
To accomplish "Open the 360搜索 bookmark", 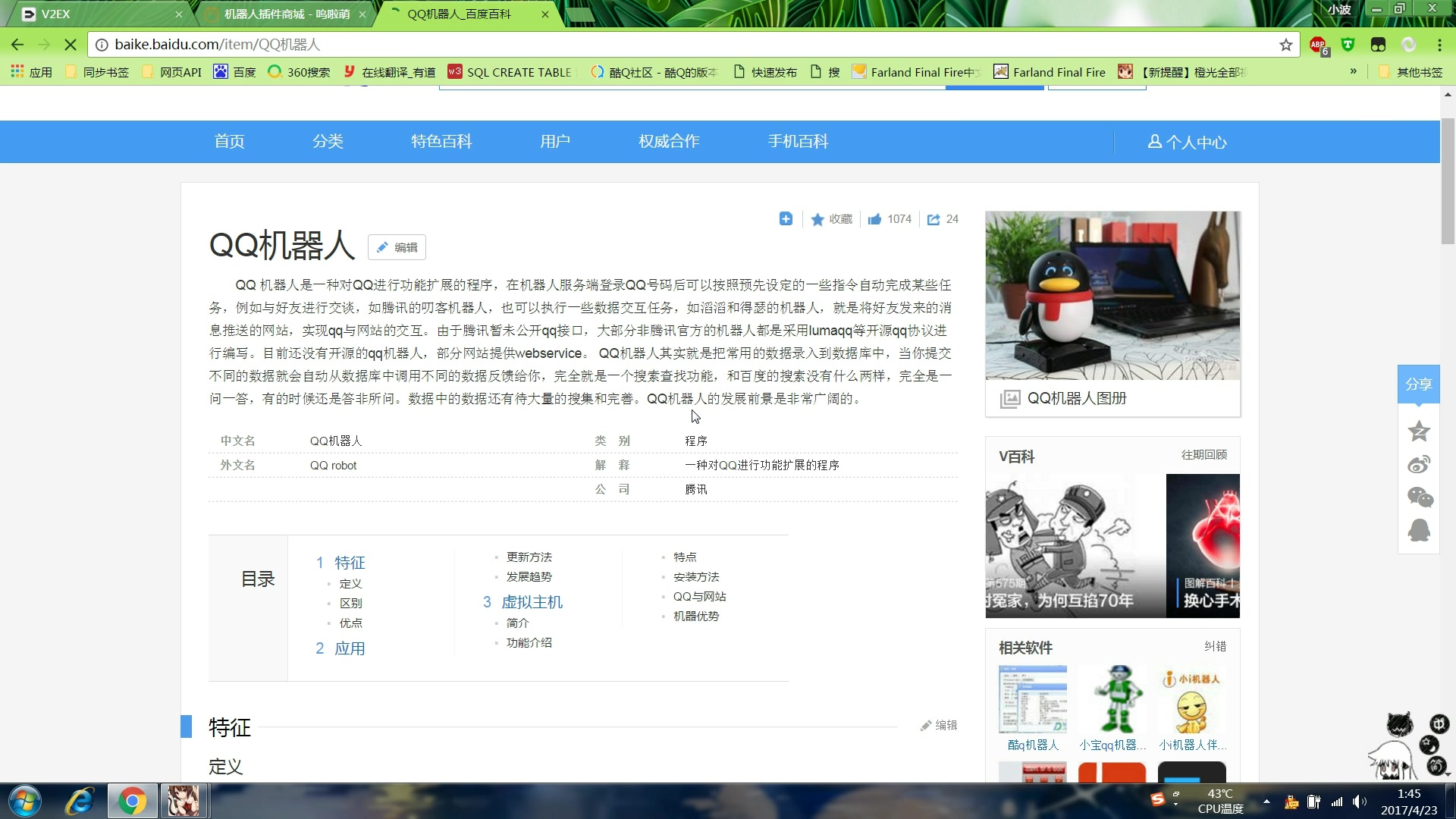I will tap(300, 72).
